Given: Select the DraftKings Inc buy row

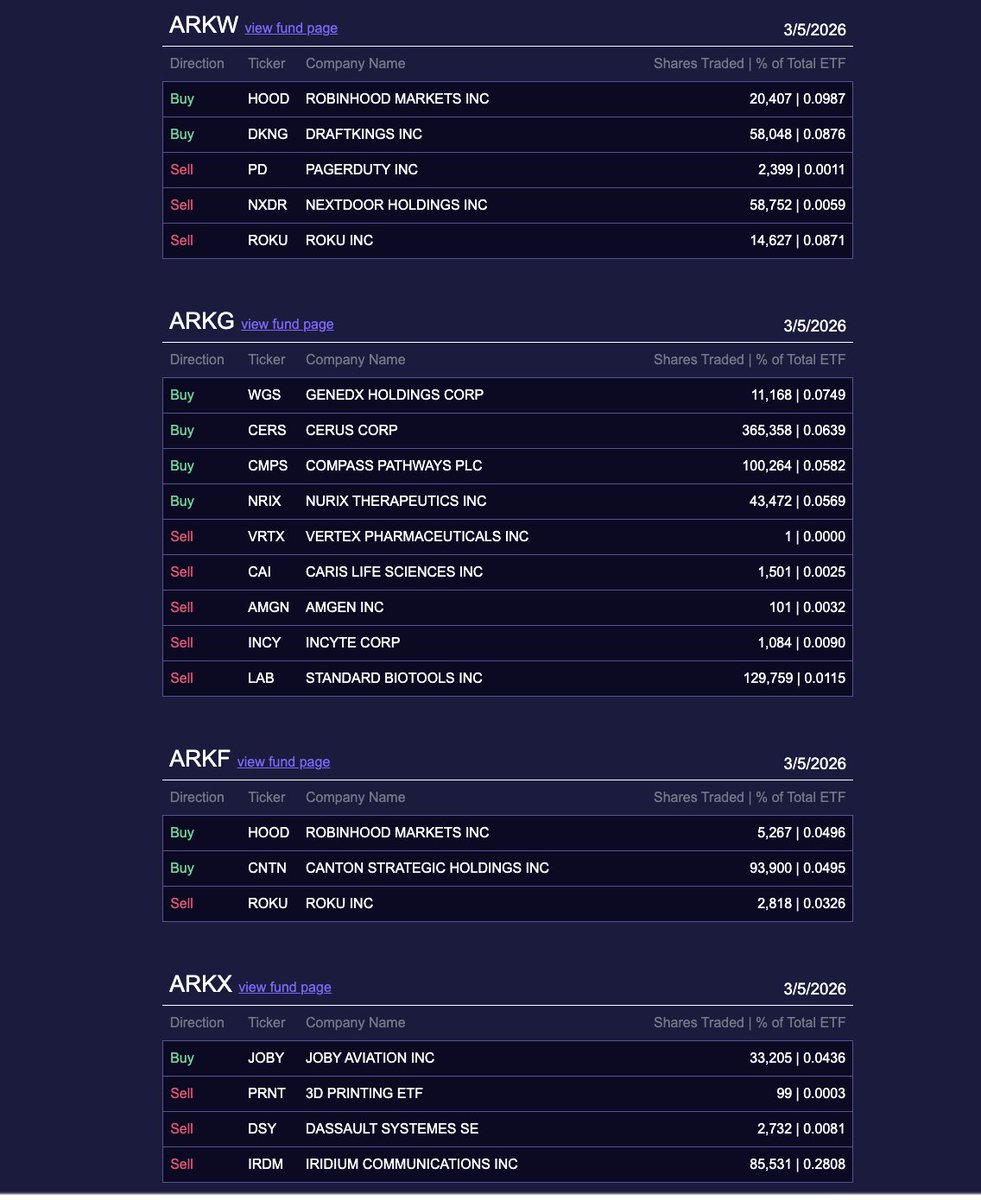Looking at the screenshot, I should tap(507, 134).
